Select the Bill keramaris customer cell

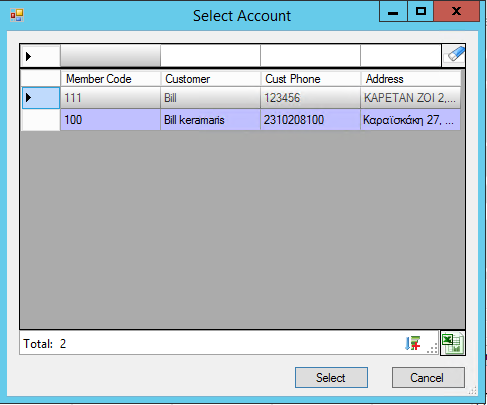point(210,120)
